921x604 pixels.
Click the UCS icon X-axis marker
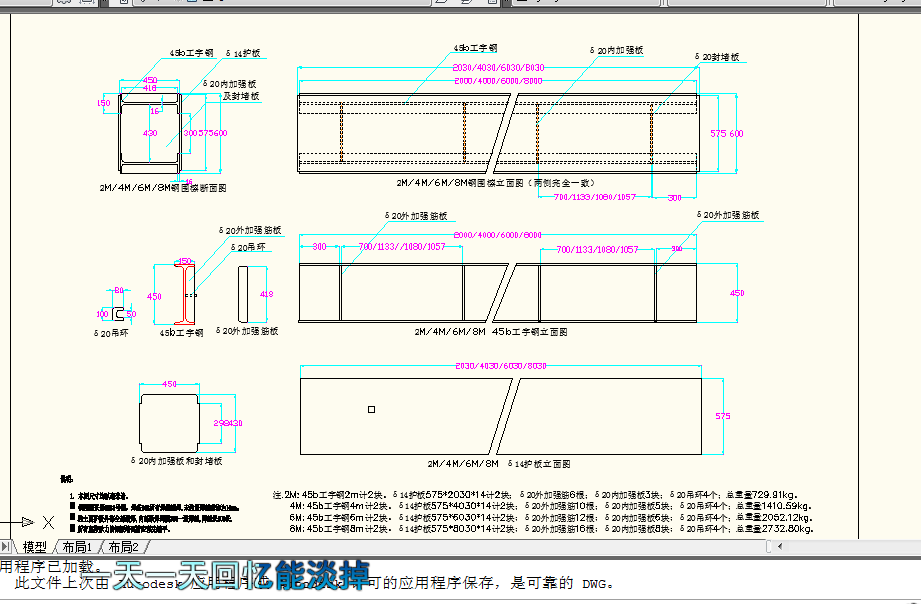49,522
